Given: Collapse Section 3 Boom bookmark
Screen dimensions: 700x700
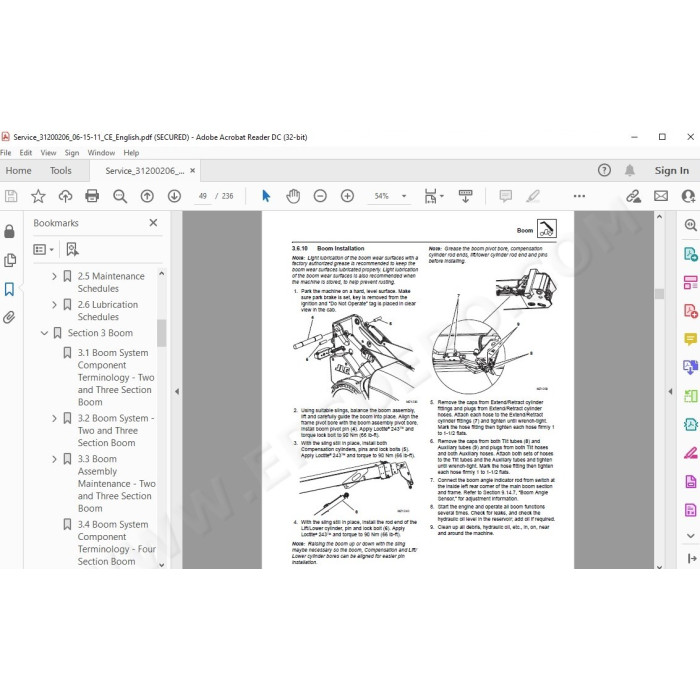Looking at the screenshot, I should tap(44, 333).
